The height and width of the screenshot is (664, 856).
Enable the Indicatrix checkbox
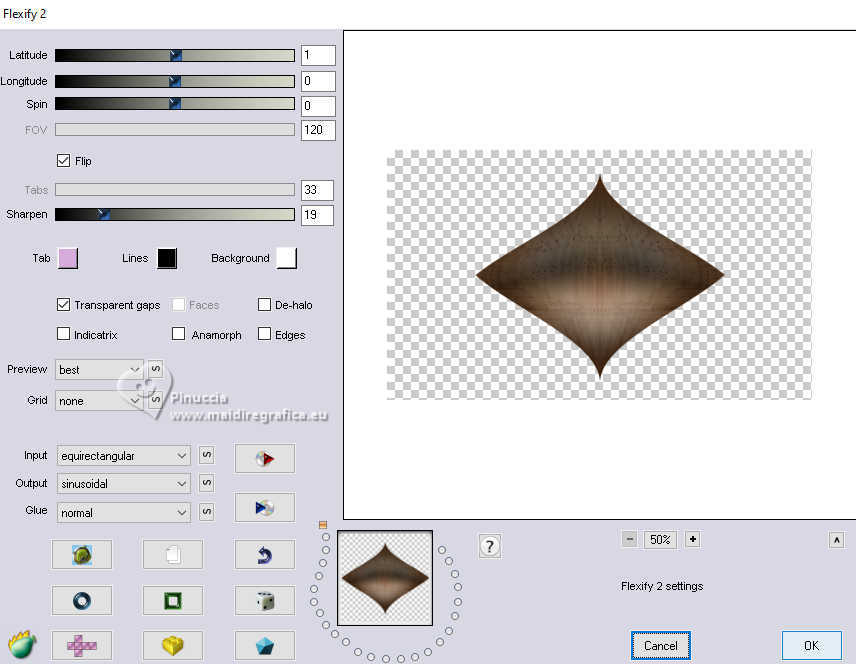(63, 334)
